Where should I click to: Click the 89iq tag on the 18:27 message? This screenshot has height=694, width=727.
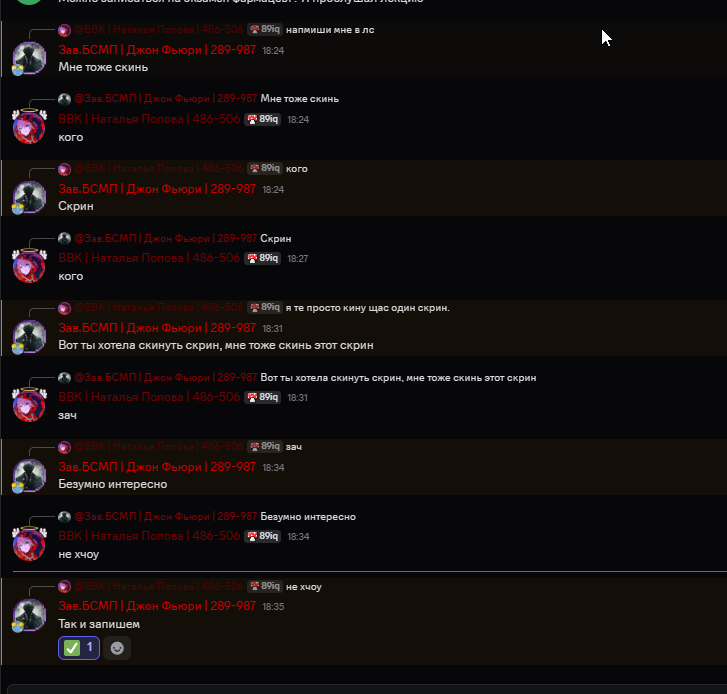[262, 258]
